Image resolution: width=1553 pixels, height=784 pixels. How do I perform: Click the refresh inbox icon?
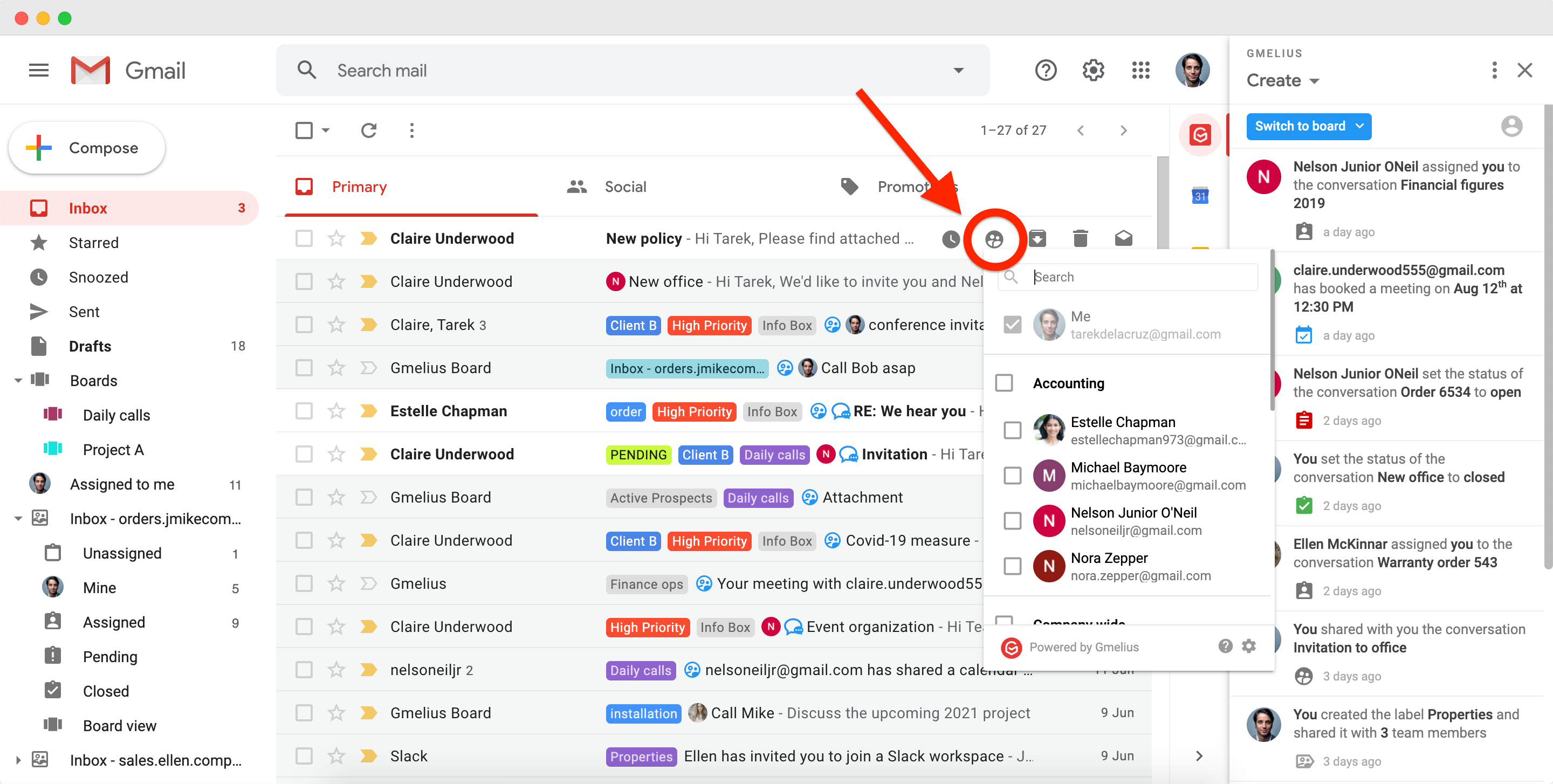[x=368, y=130]
